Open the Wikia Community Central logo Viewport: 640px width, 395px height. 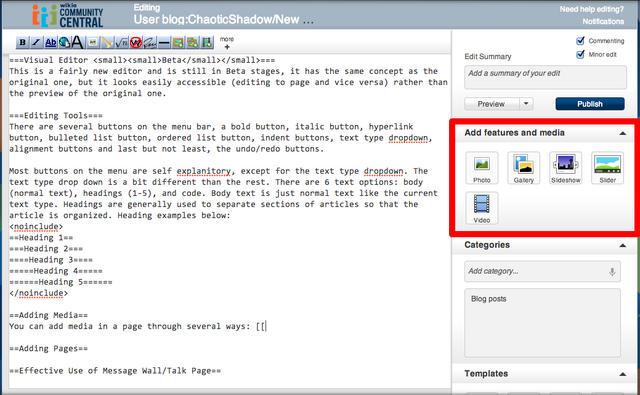point(68,16)
